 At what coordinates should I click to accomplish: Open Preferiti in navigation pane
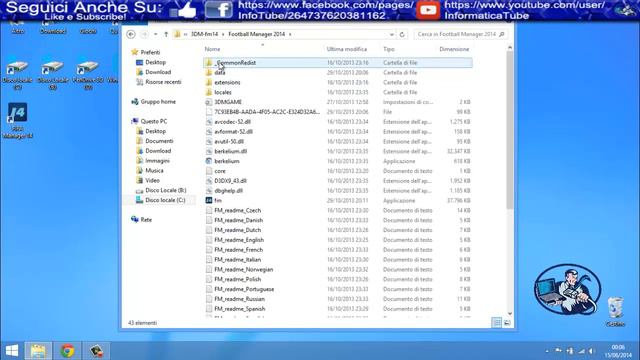[150, 52]
